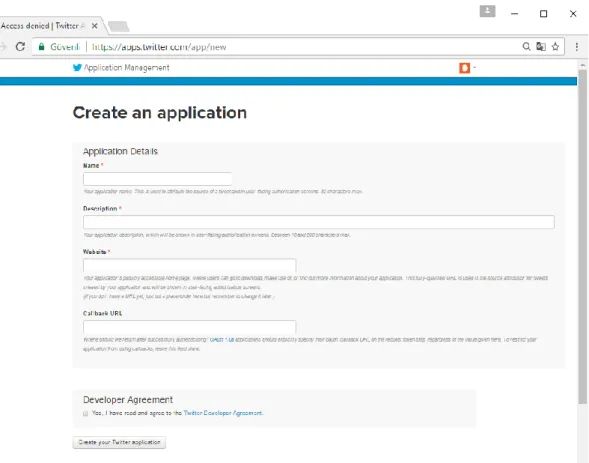Close the Access denied Twitter tab
The image size is (589, 463).
pyautogui.click(x=95, y=26)
